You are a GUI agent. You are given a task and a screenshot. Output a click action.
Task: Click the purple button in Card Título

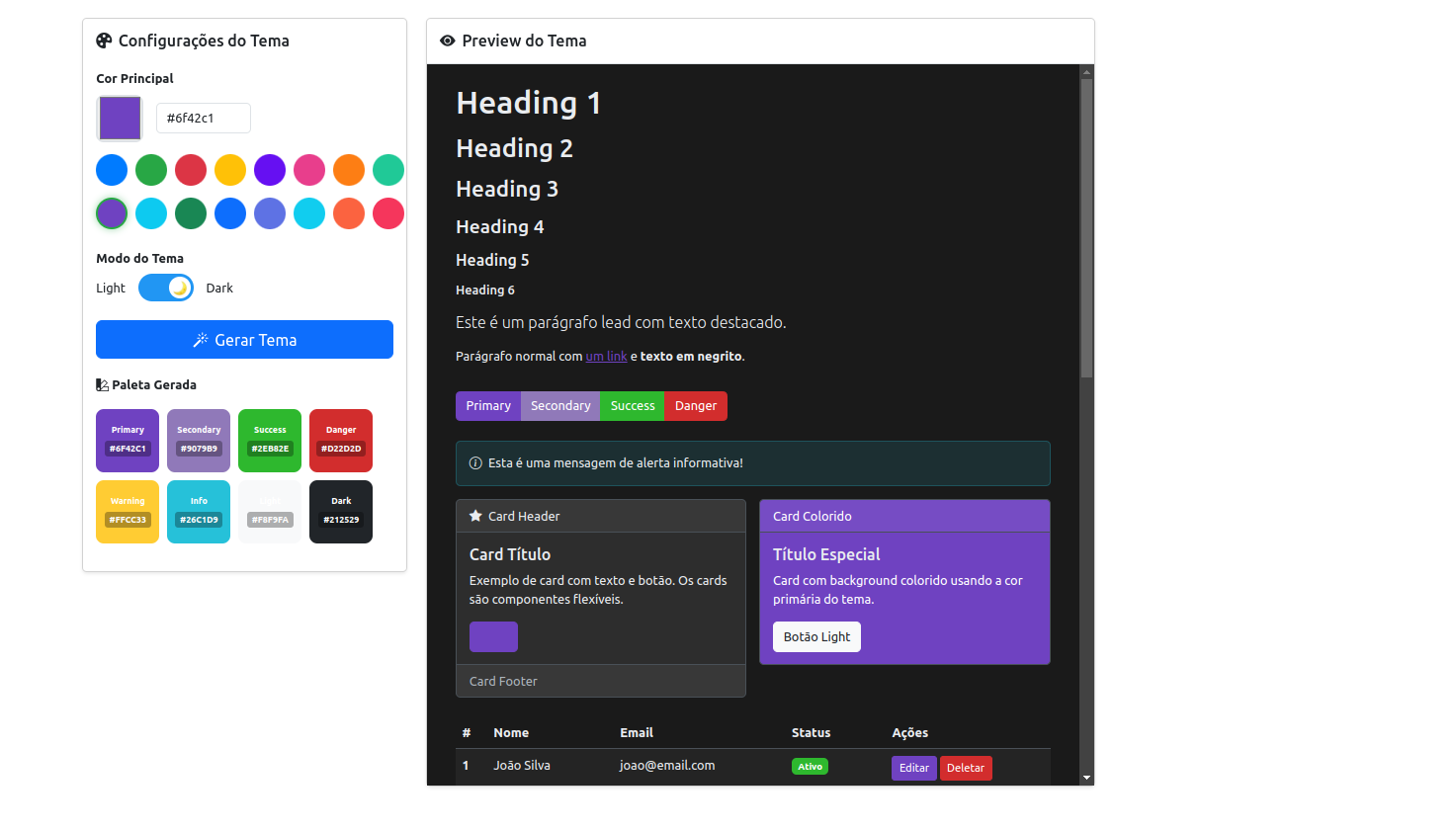pos(493,637)
